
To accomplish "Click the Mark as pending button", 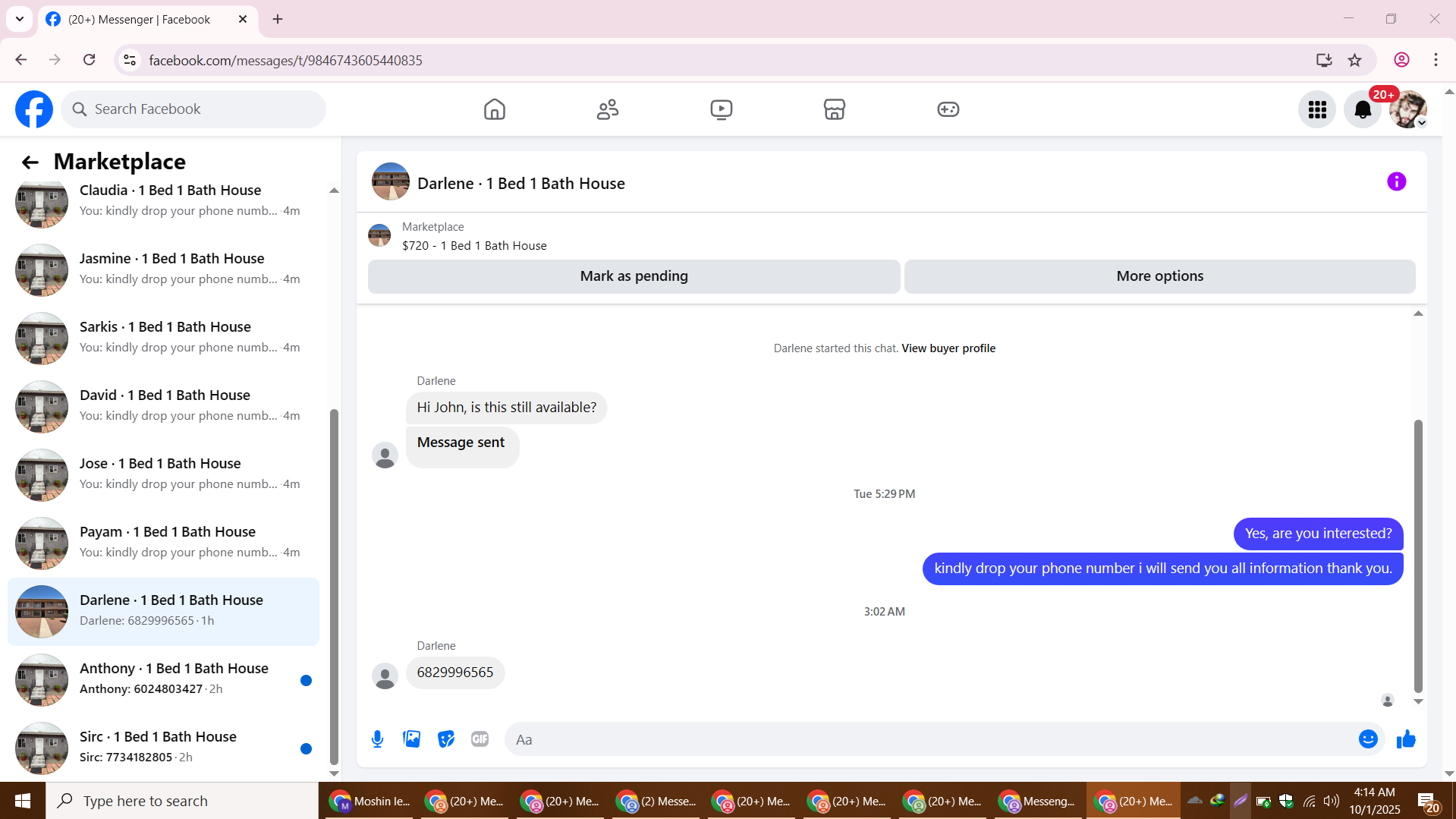I will tap(634, 276).
